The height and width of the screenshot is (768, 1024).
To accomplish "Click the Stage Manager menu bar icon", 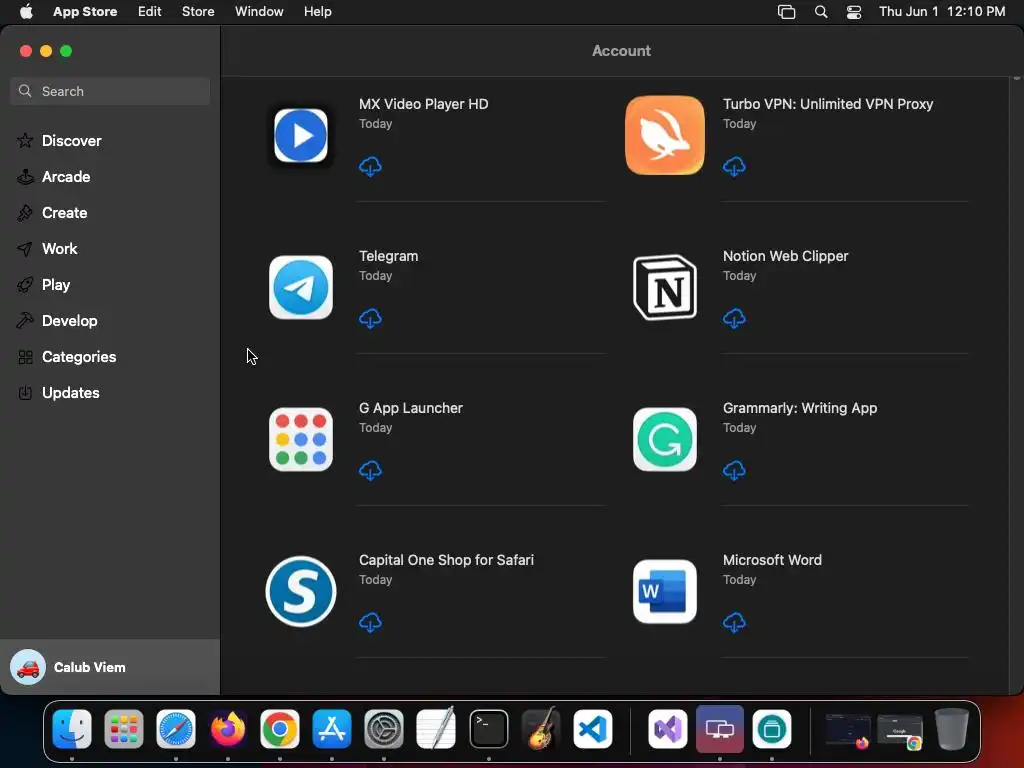I will coord(786,12).
